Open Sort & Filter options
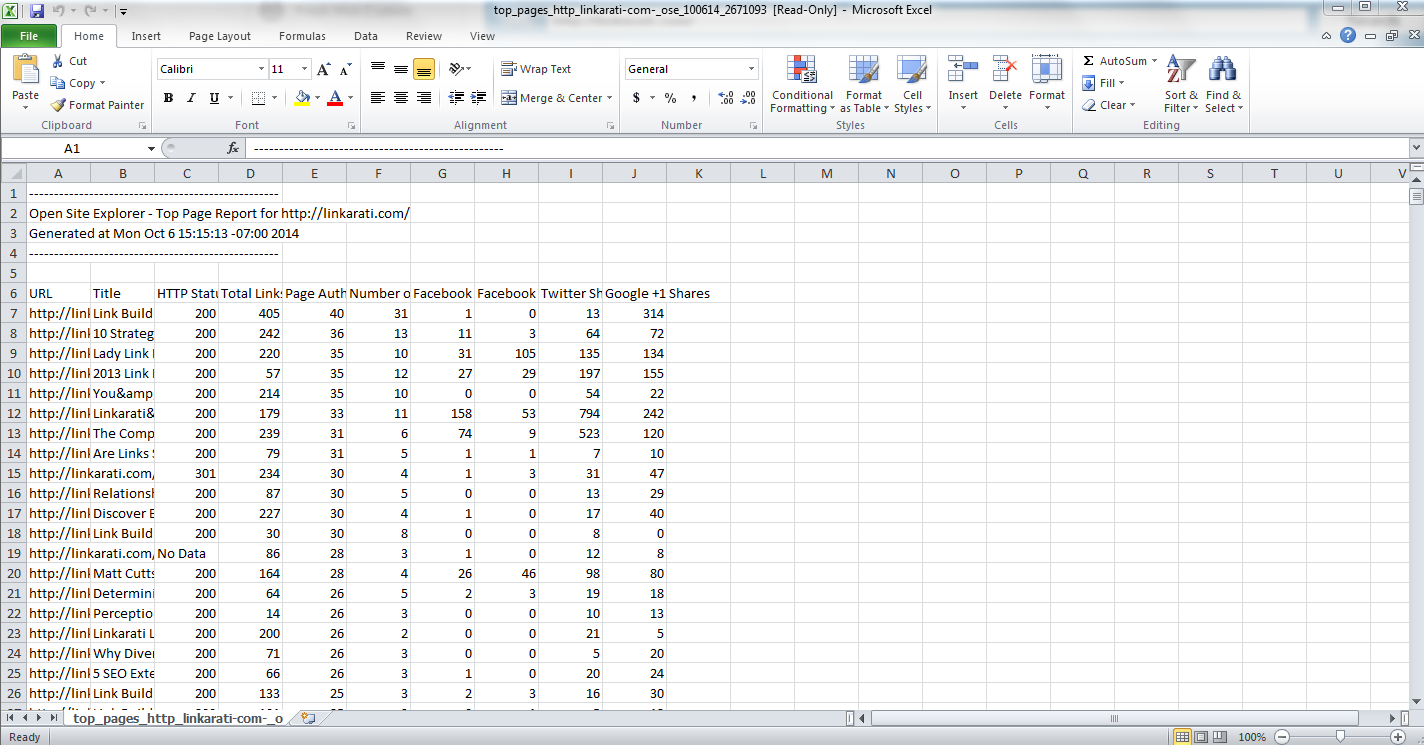This screenshot has height=745, width=1424. 1181,85
